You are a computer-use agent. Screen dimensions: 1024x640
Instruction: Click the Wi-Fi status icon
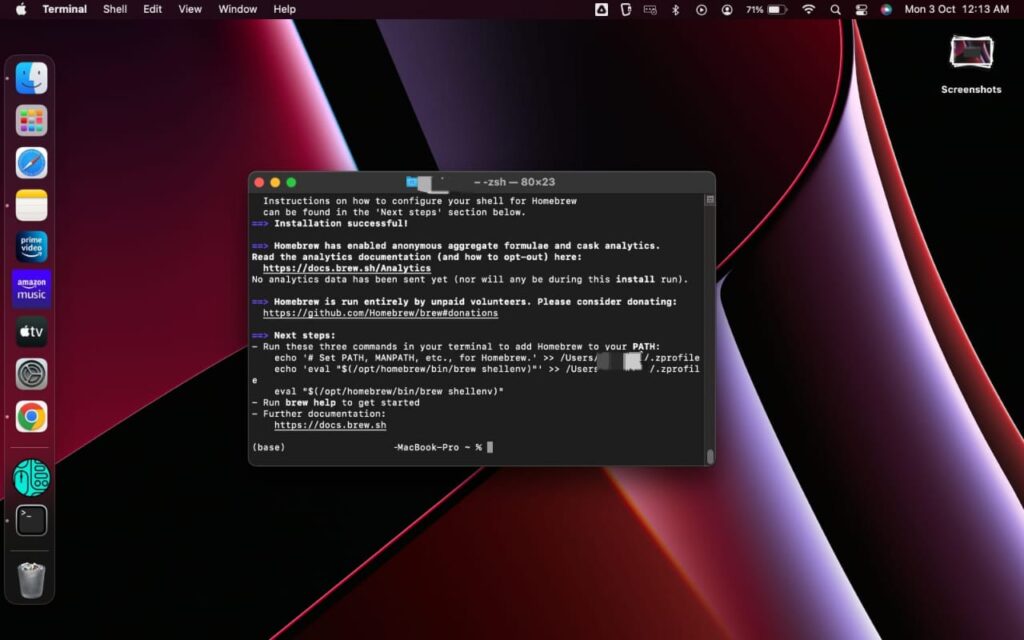click(808, 9)
